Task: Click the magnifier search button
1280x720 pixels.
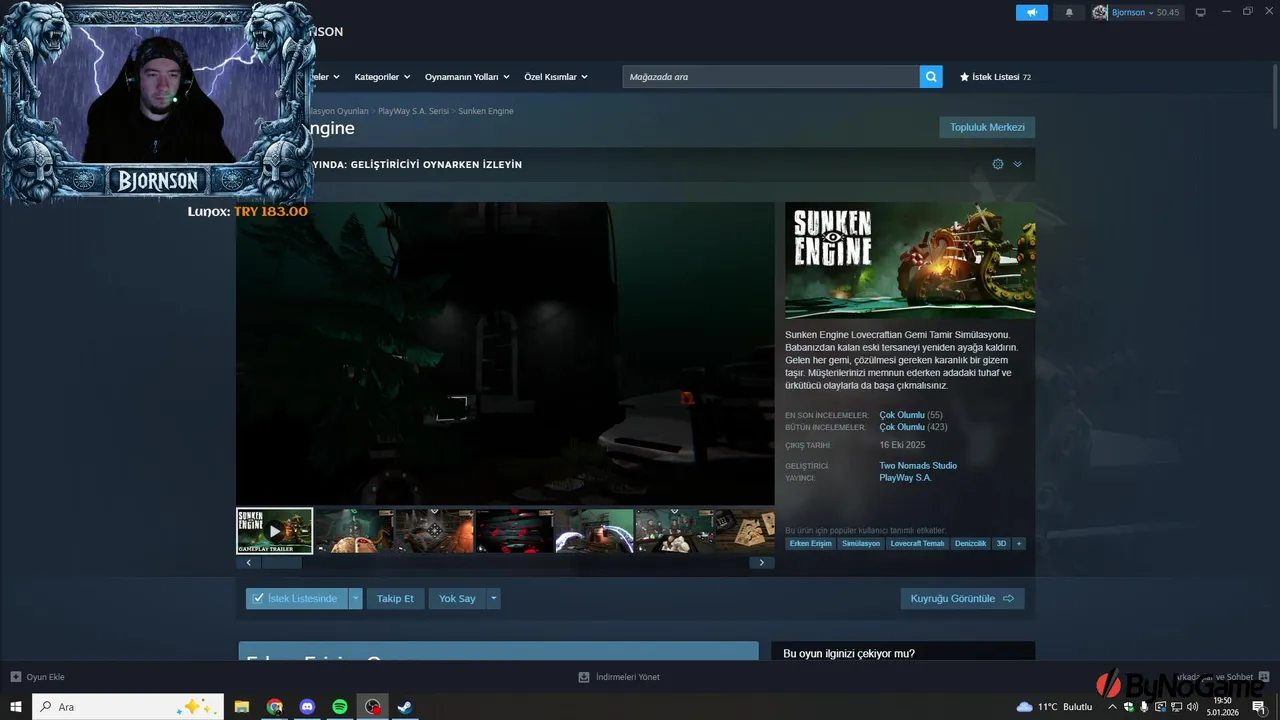Action: click(x=931, y=77)
